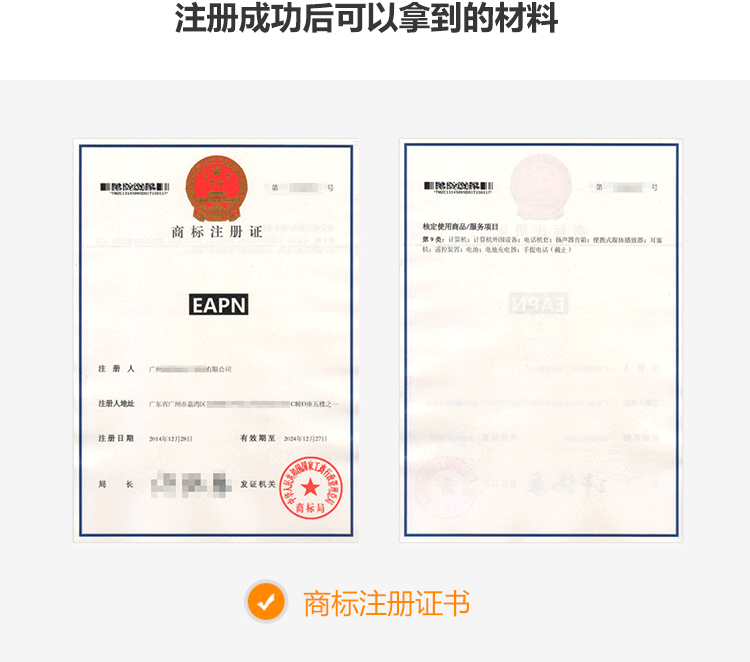Click the heading 注册成功后可以拿到的材料
This screenshot has height=662, width=750.
click(x=366, y=18)
